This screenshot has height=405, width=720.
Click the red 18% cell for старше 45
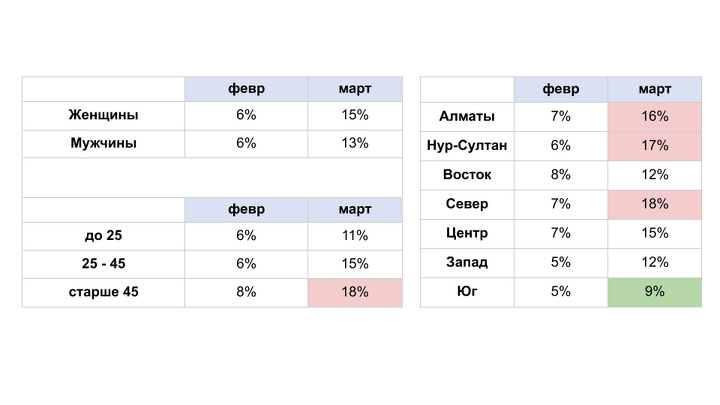tap(355, 292)
